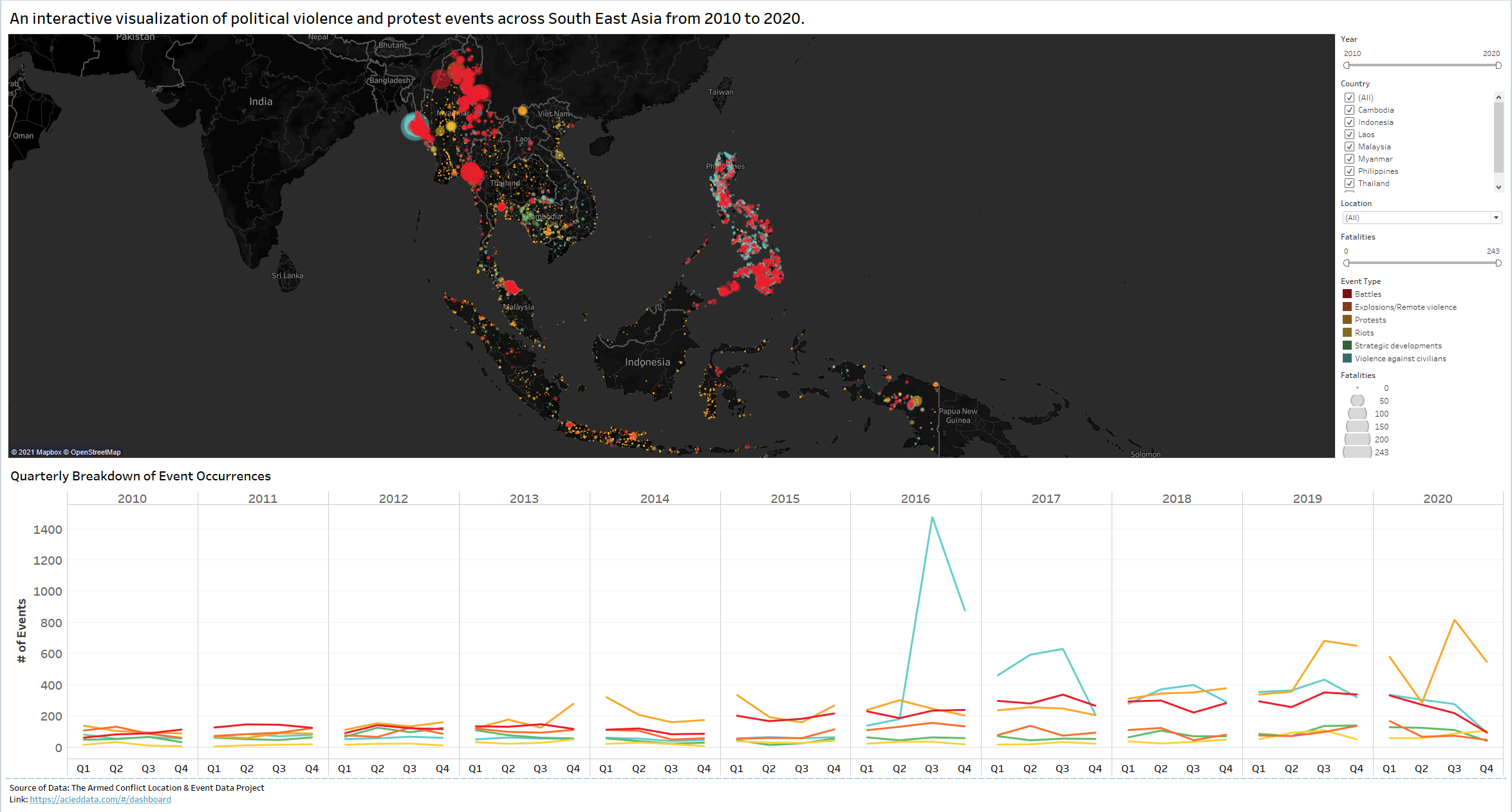Click the Location (All) combo box field
The image size is (1512, 812).
click(x=1416, y=218)
